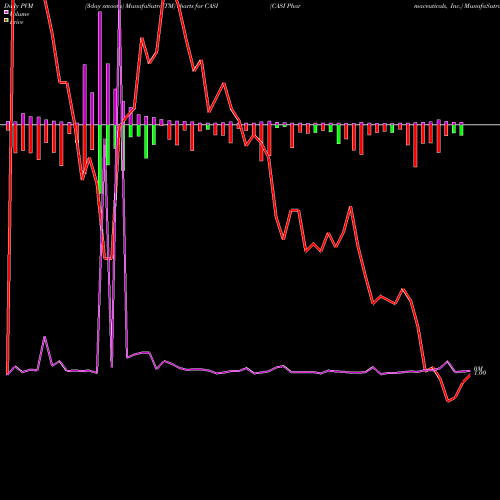Screen dimensions: 500x500
Task: Click the 'maceuticals, Inc.)' header text
Action: 438,6
